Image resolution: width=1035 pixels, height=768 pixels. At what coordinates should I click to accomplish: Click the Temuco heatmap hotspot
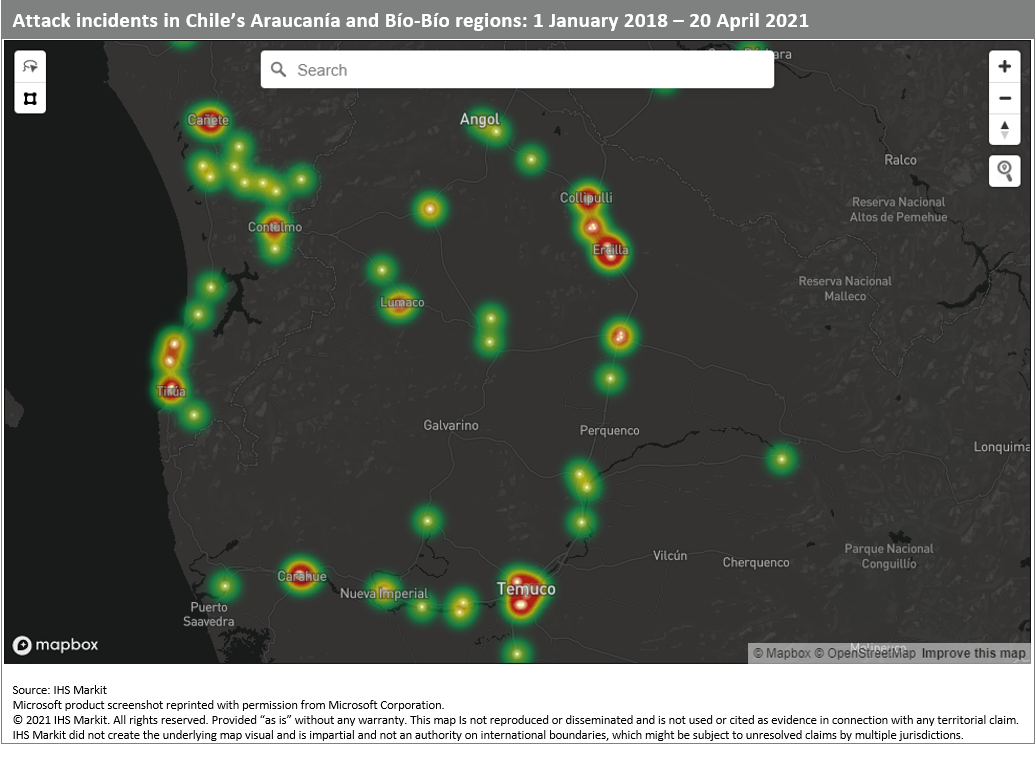[x=520, y=592]
